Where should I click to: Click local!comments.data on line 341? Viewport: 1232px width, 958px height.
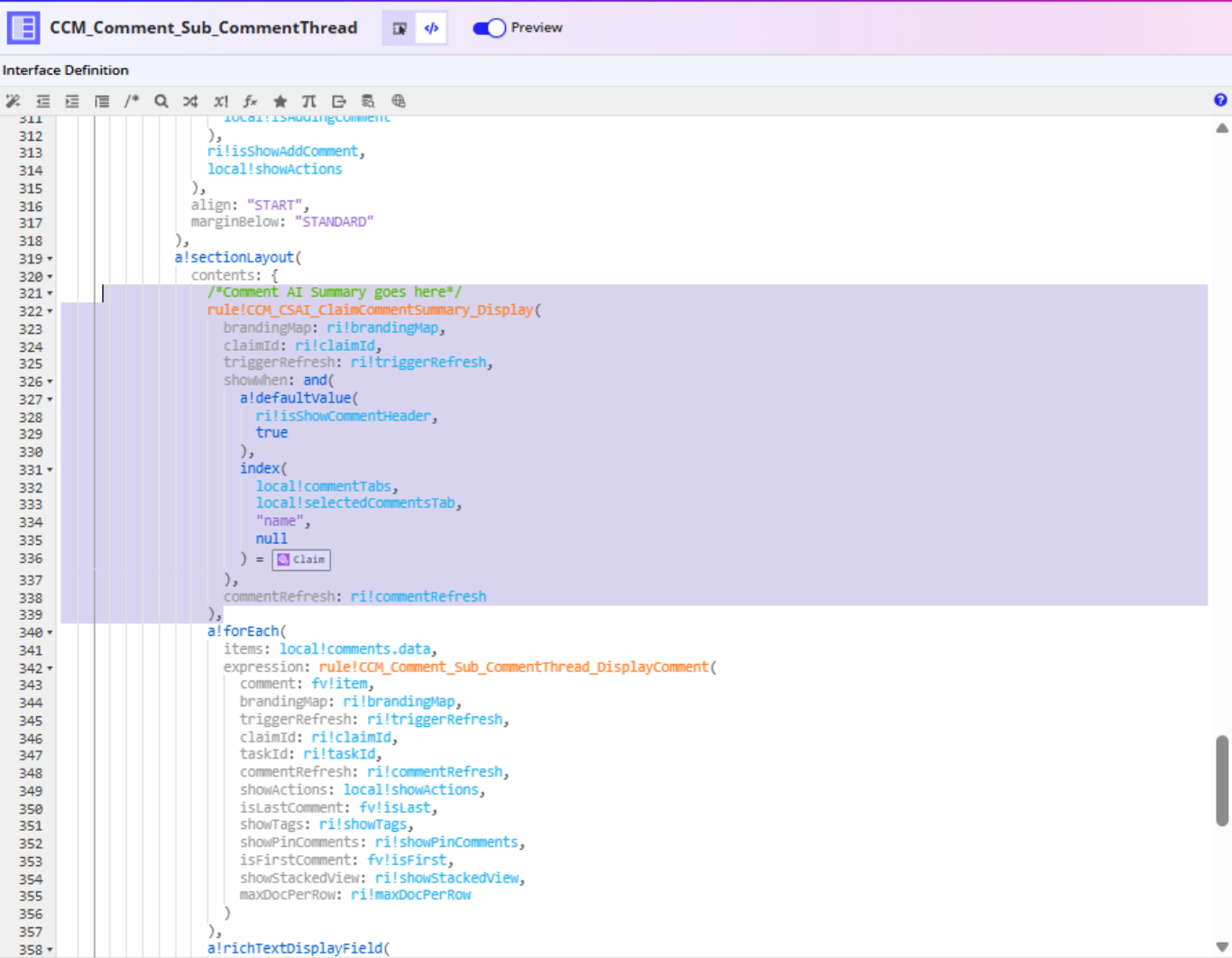pos(355,649)
